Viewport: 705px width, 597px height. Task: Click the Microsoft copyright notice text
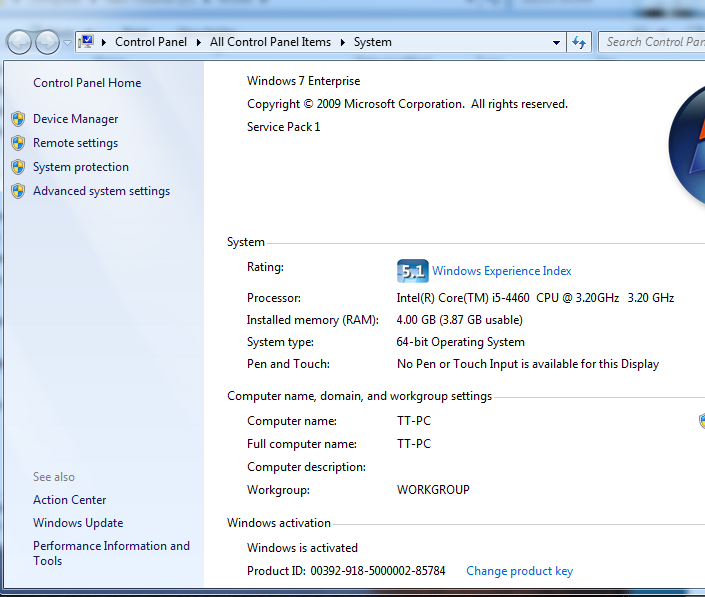(x=407, y=104)
